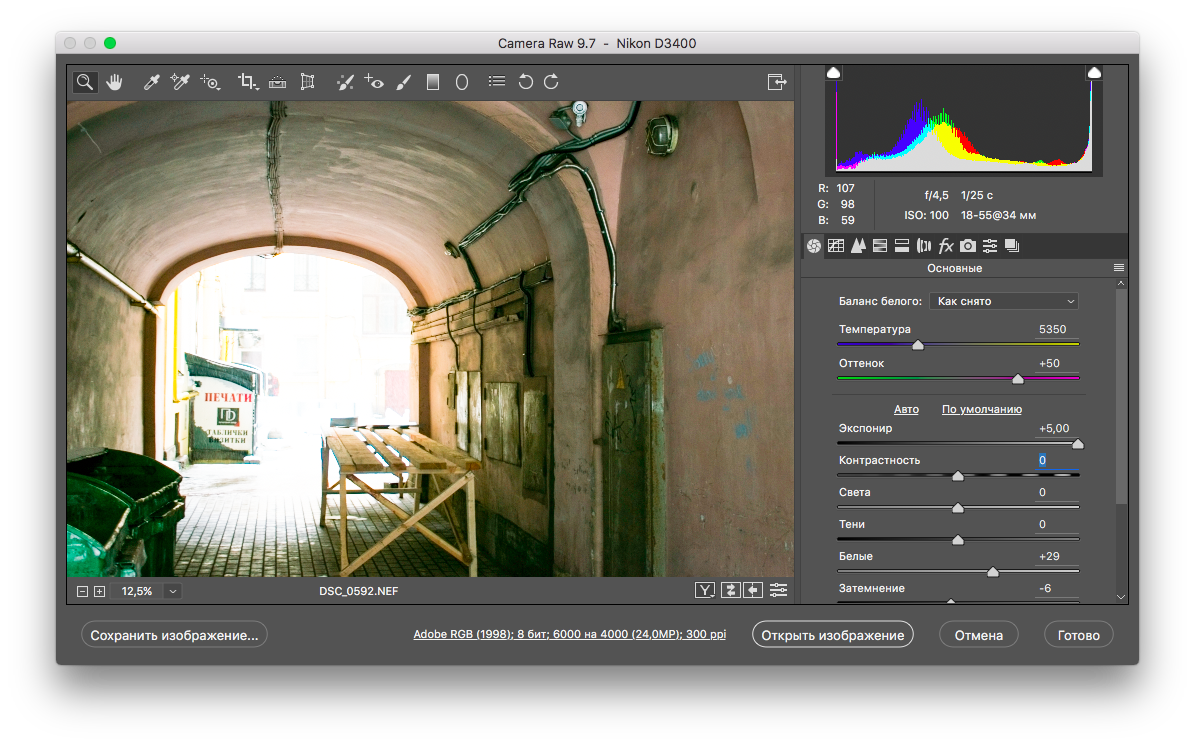Select the Graduated Filter tool
This screenshot has height=745, width=1195.
tap(433, 82)
